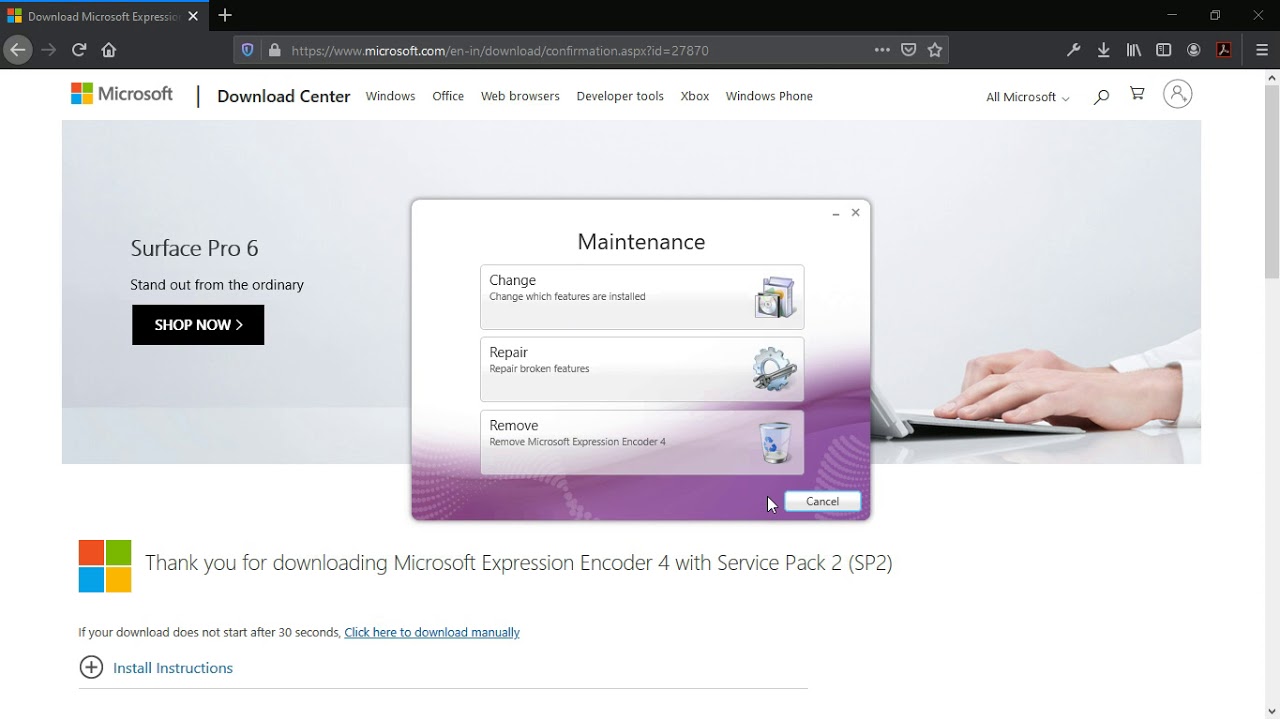Select the Download Microsoft Expression tab
Screen dimensions: 1280x720
104,16
